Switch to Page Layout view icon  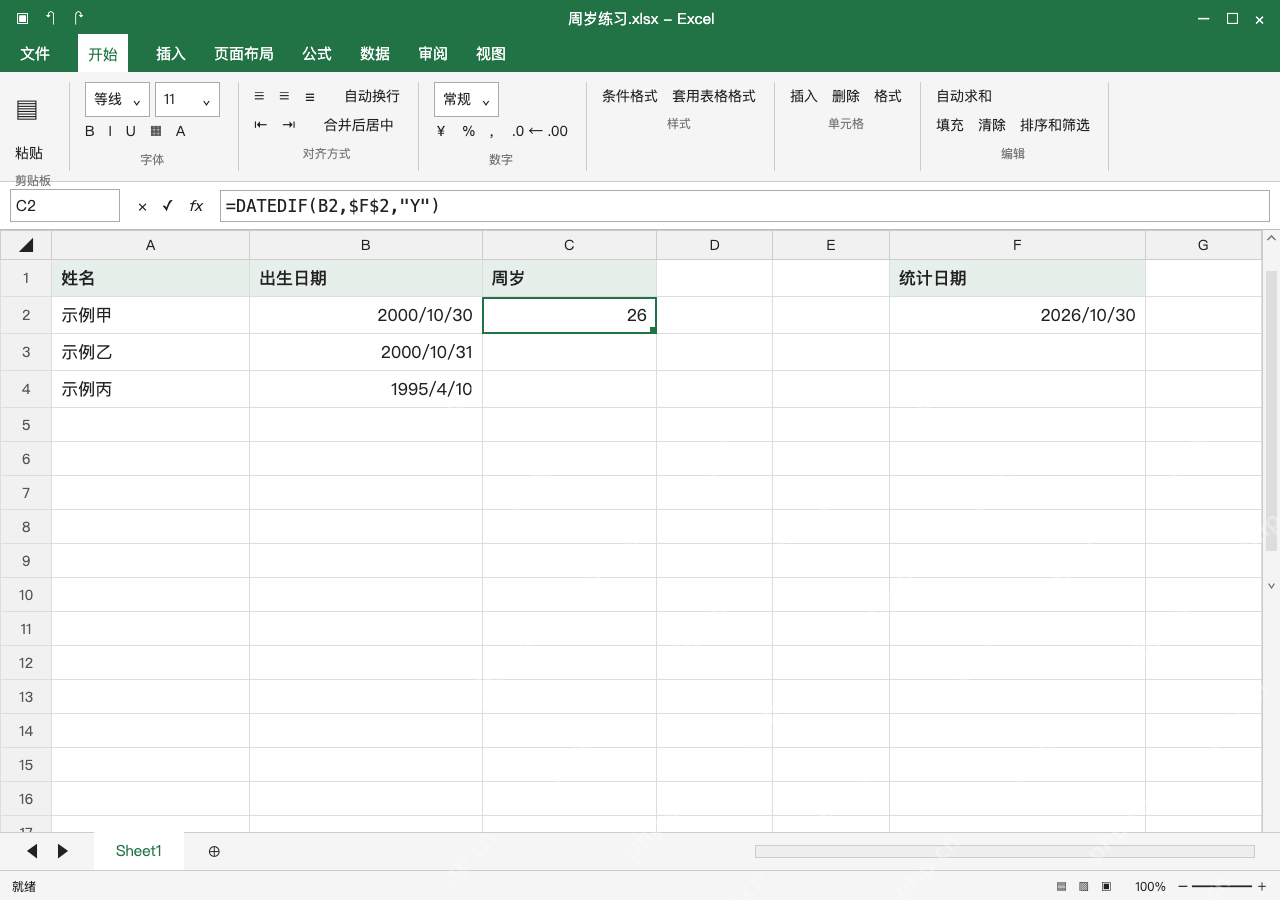pyautogui.click(x=1083, y=887)
